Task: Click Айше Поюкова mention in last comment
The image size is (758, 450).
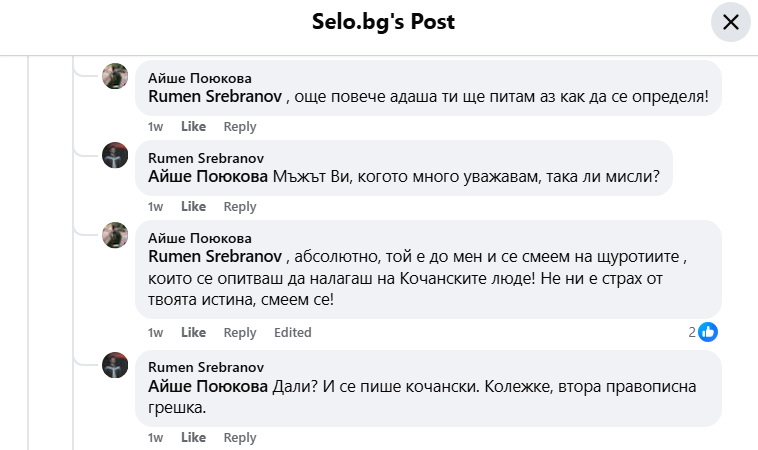Action: 208,387
